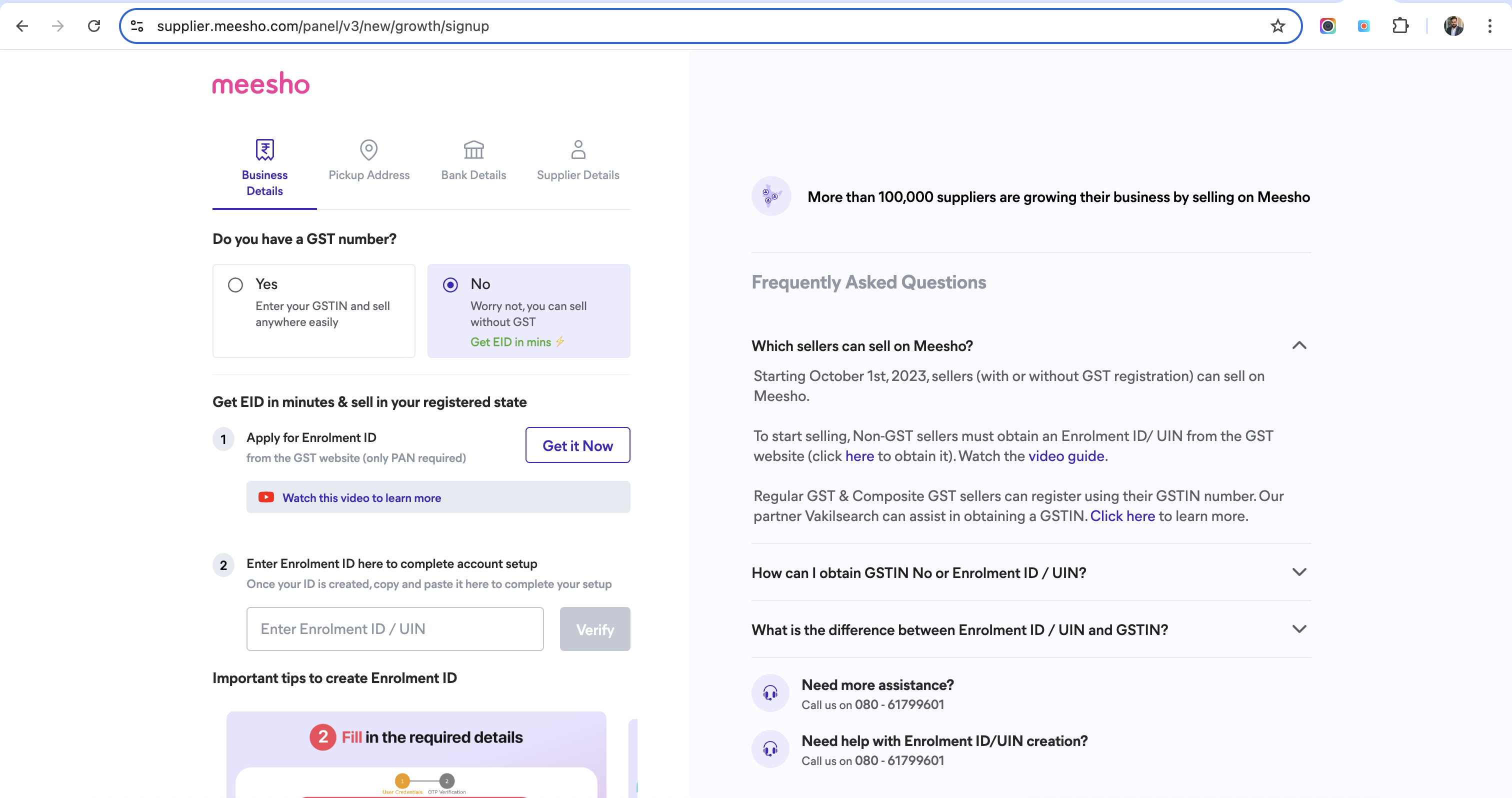The width and height of the screenshot is (1512, 798).
Task: Click the Business Details rupee receipt icon
Action: coord(264,149)
